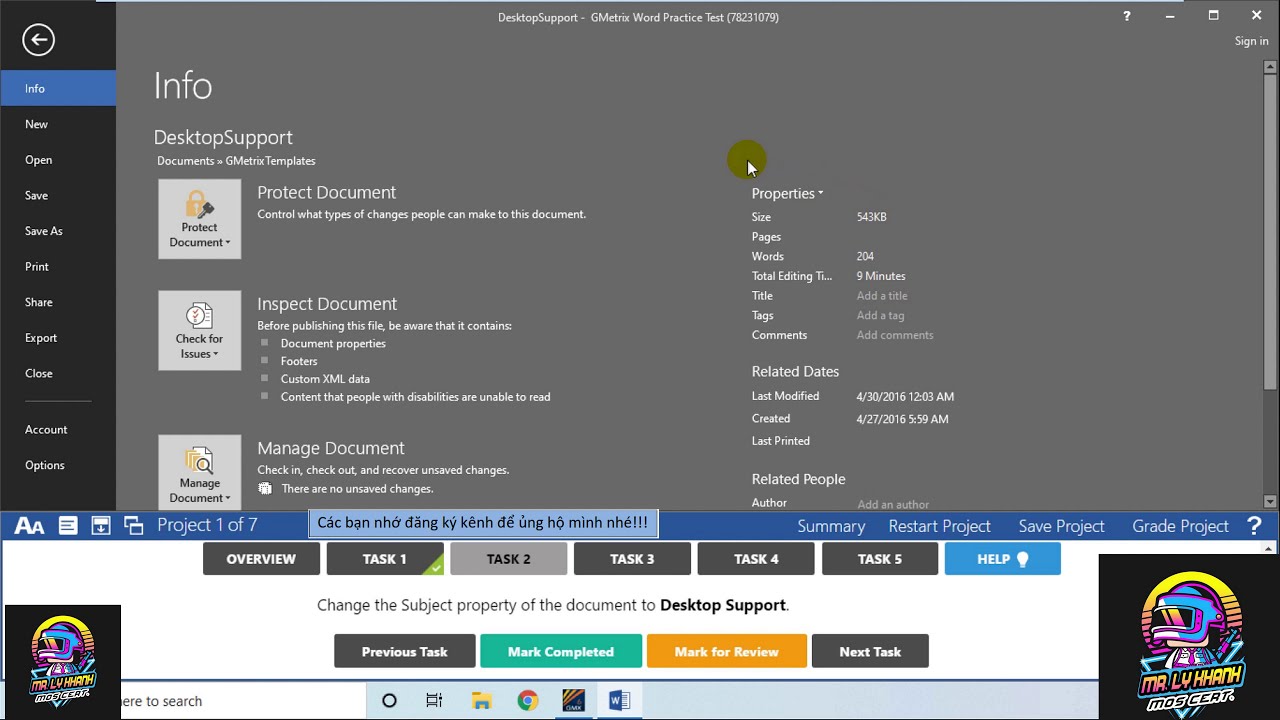Switch to the TASK 1 tab
1280x720 pixels.
[385, 559]
